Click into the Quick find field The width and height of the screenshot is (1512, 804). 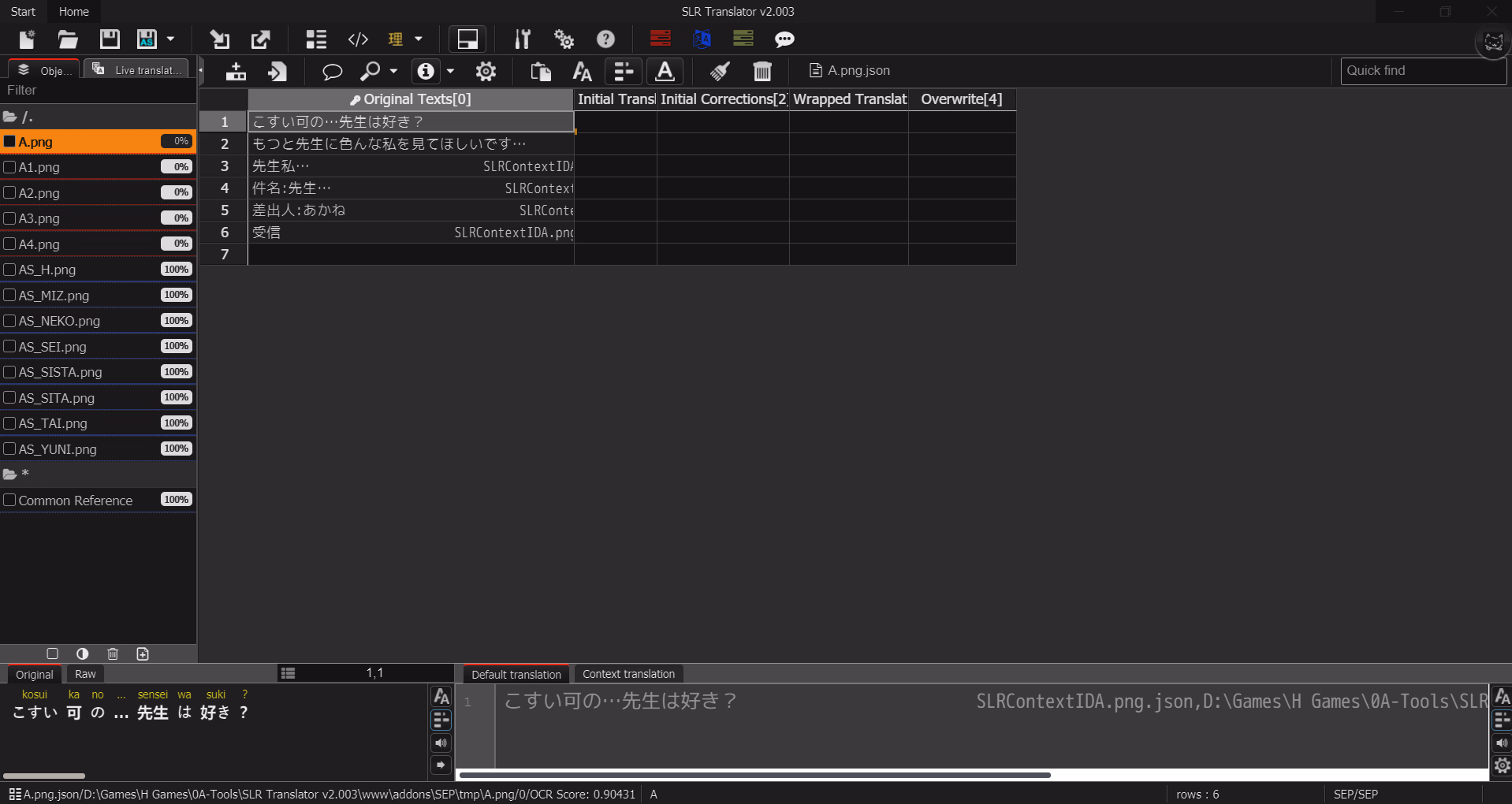click(1422, 71)
